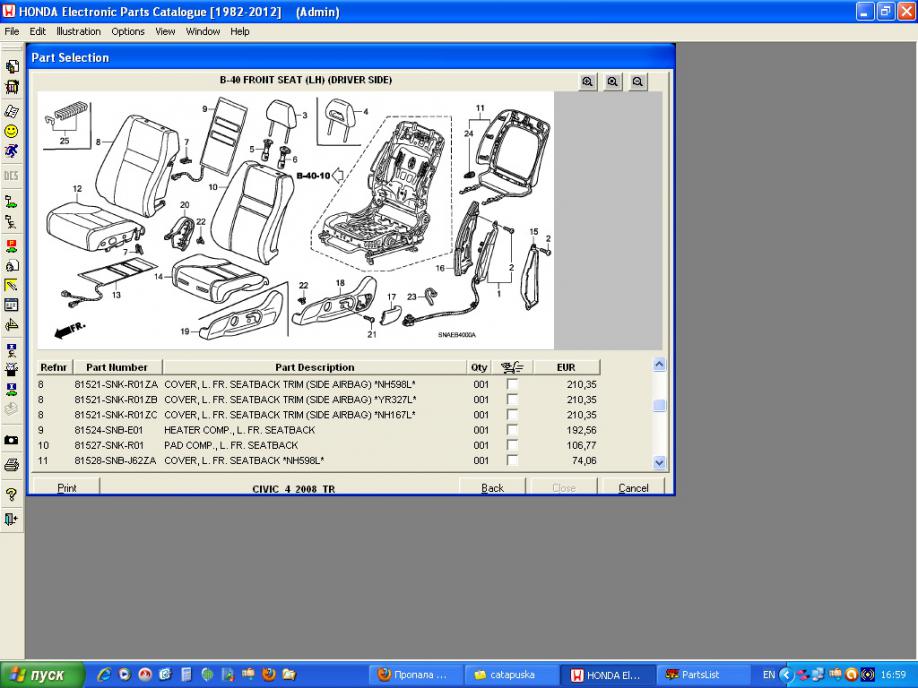
Task: Click the Russian Start button
Action: (42, 675)
